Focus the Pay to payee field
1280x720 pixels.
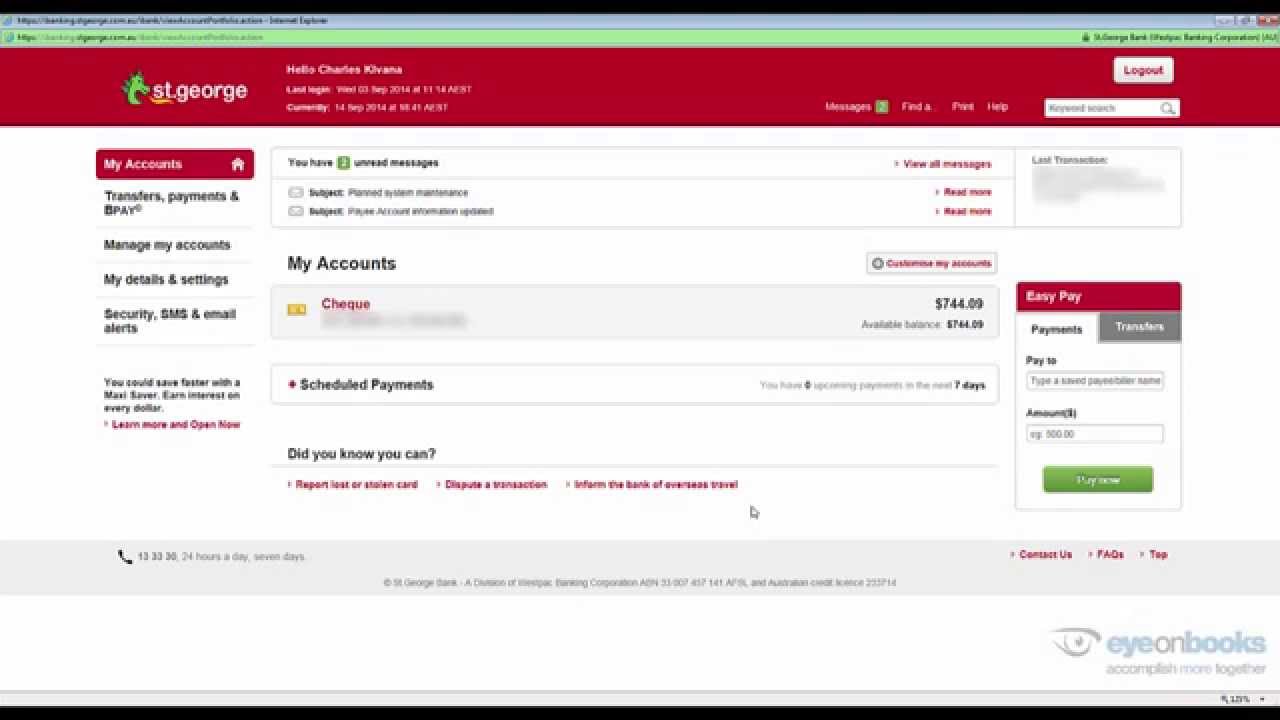(x=1095, y=381)
